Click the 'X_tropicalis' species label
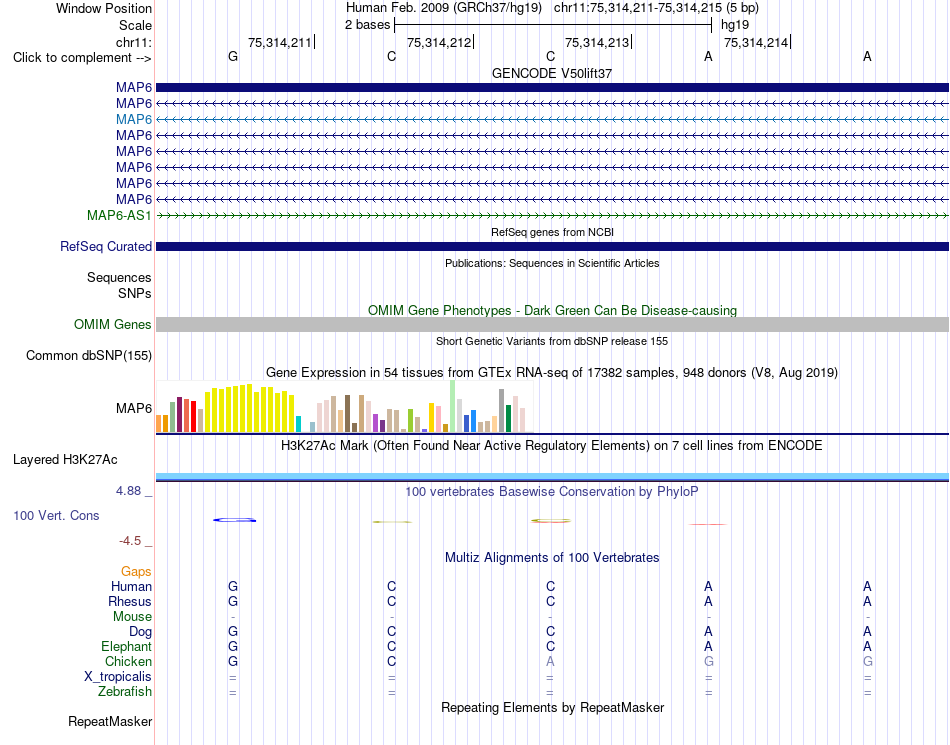 118,677
